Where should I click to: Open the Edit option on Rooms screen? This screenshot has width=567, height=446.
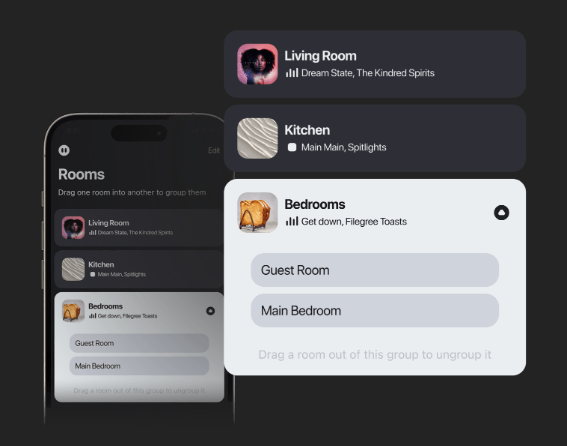point(214,150)
